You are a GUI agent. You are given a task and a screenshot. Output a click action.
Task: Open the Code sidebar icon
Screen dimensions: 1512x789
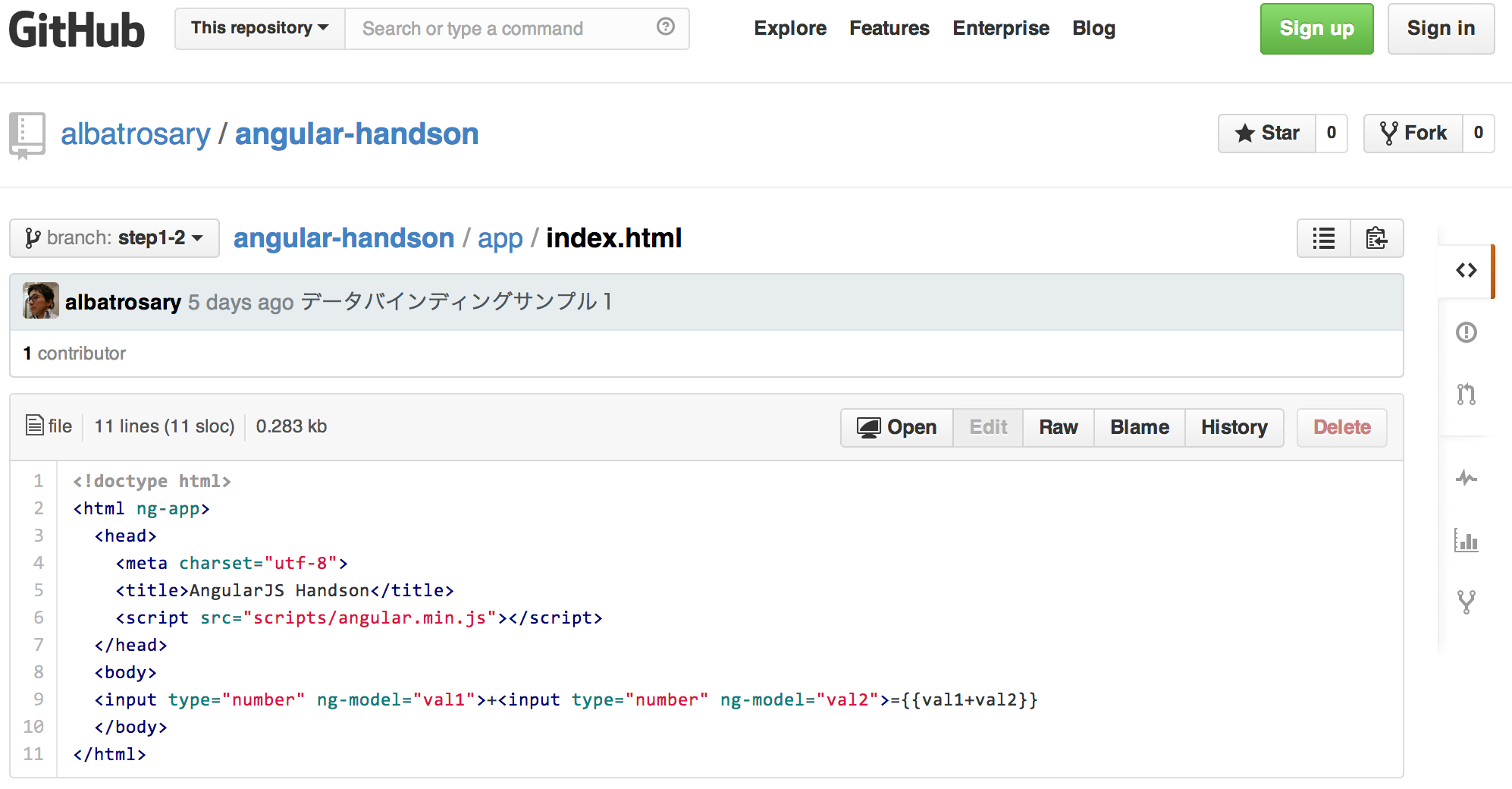pos(1467,270)
